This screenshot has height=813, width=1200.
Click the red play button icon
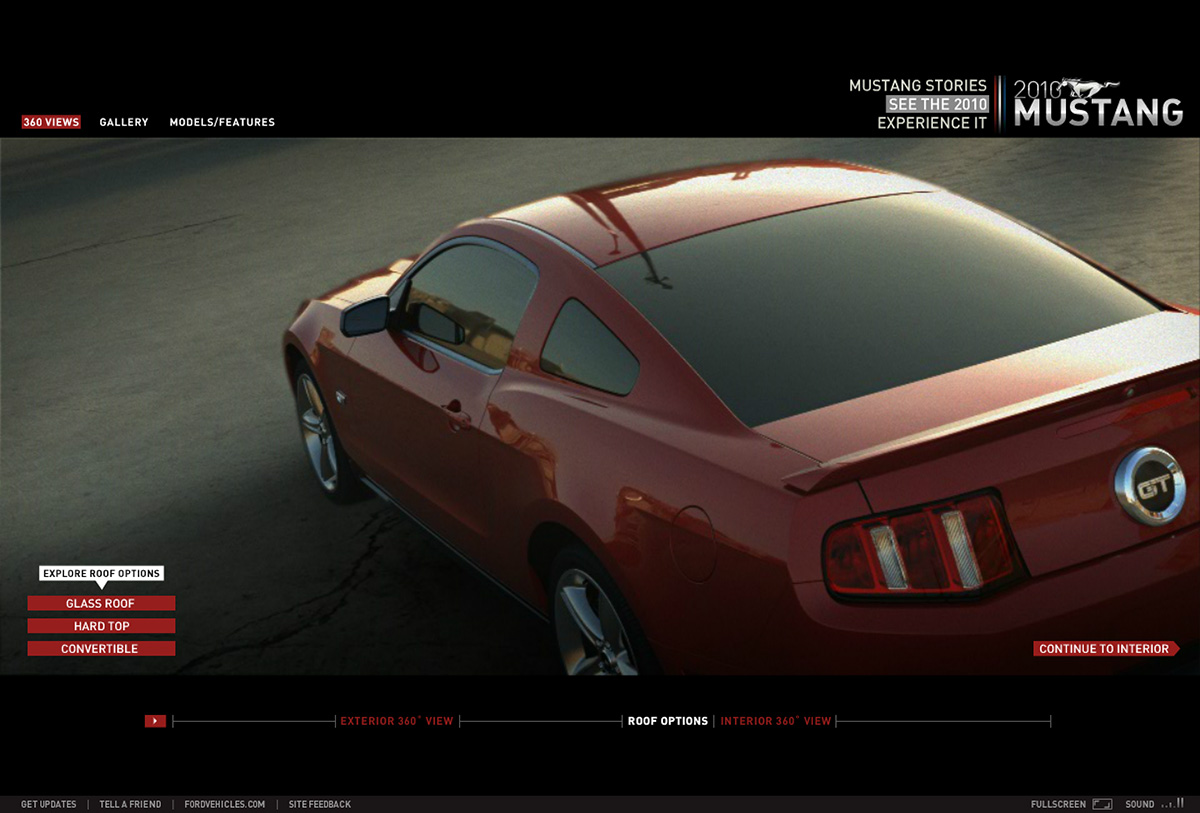(x=155, y=721)
